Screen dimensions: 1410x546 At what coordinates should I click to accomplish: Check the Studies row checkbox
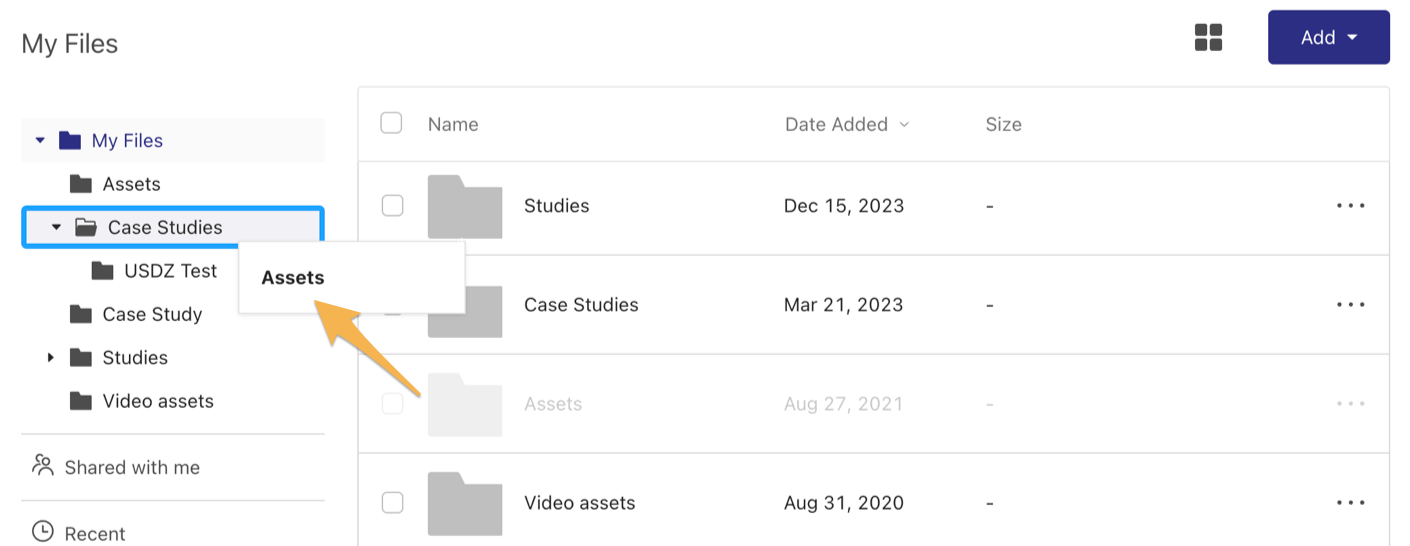(x=393, y=205)
